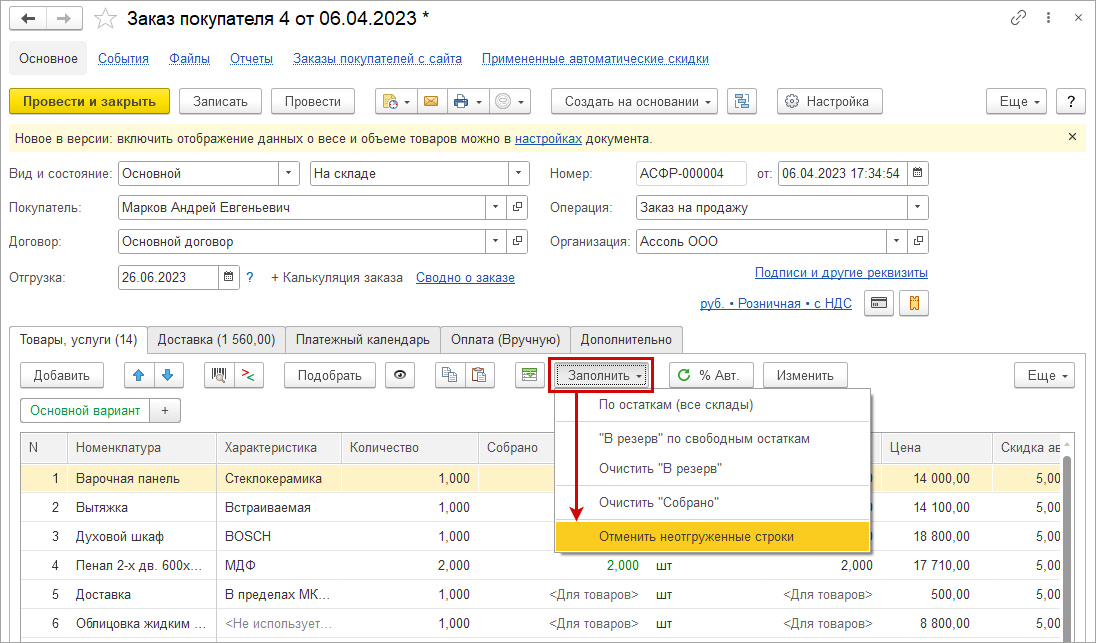Click the red-green exchange data icon
The height and width of the screenshot is (643, 1096).
pos(248,375)
